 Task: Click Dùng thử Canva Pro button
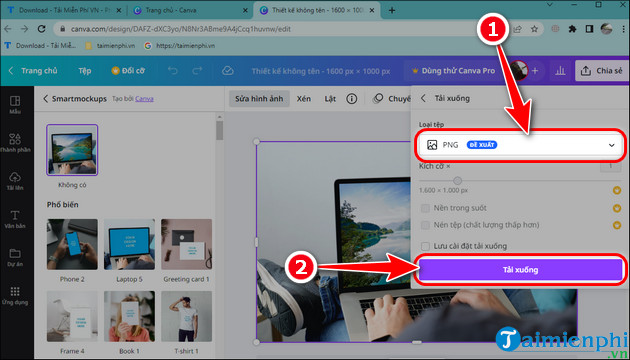(x=453, y=71)
